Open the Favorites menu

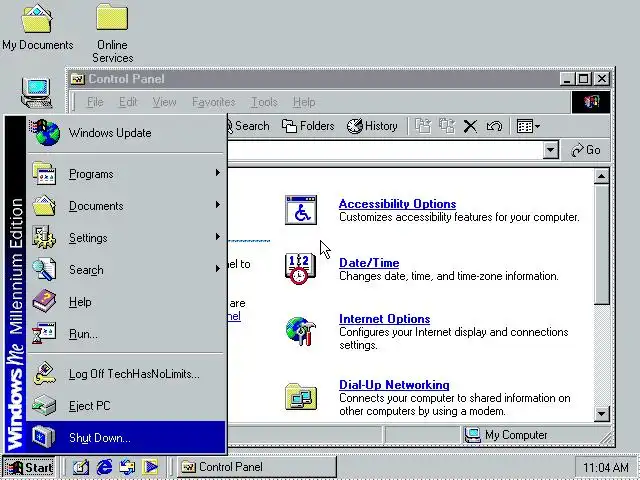[214, 102]
